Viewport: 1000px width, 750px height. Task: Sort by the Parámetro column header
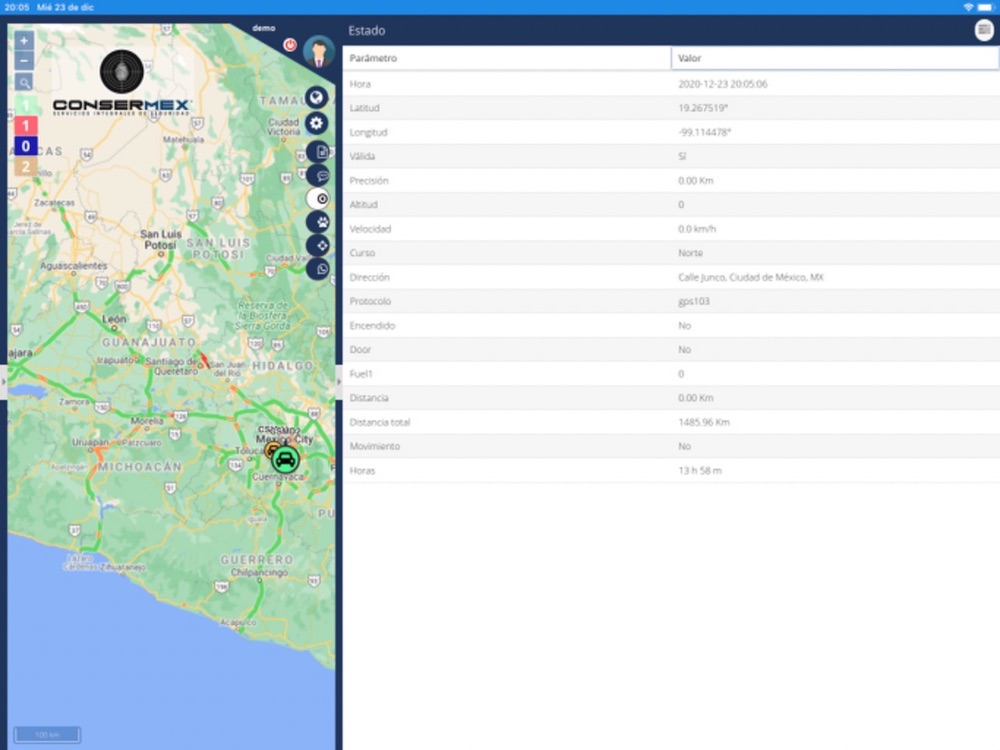coord(506,58)
